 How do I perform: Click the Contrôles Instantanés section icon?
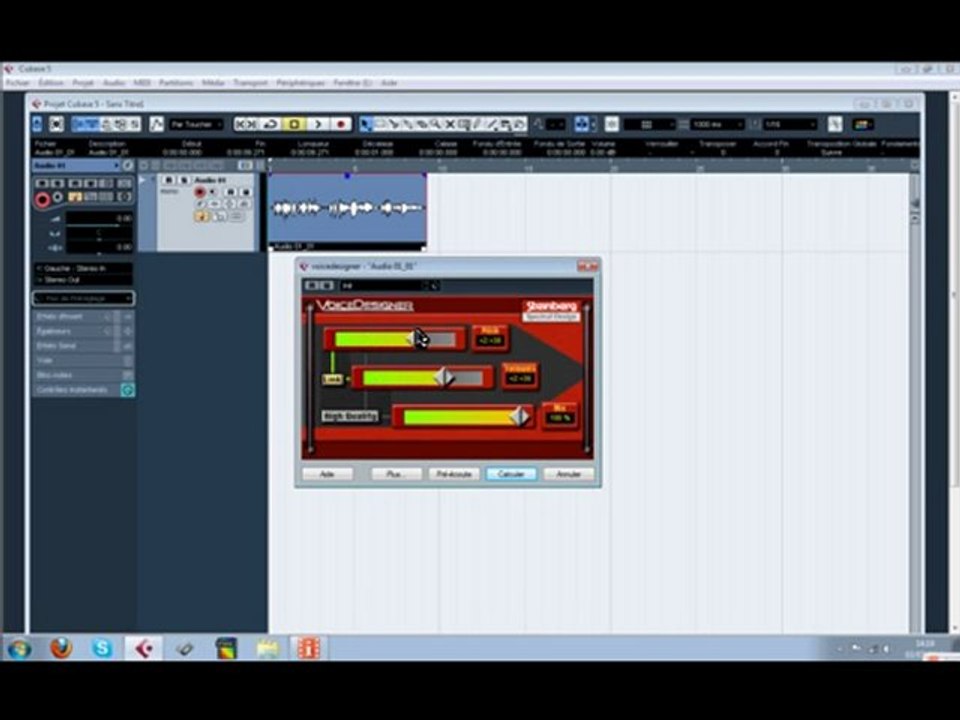tap(127, 390)
